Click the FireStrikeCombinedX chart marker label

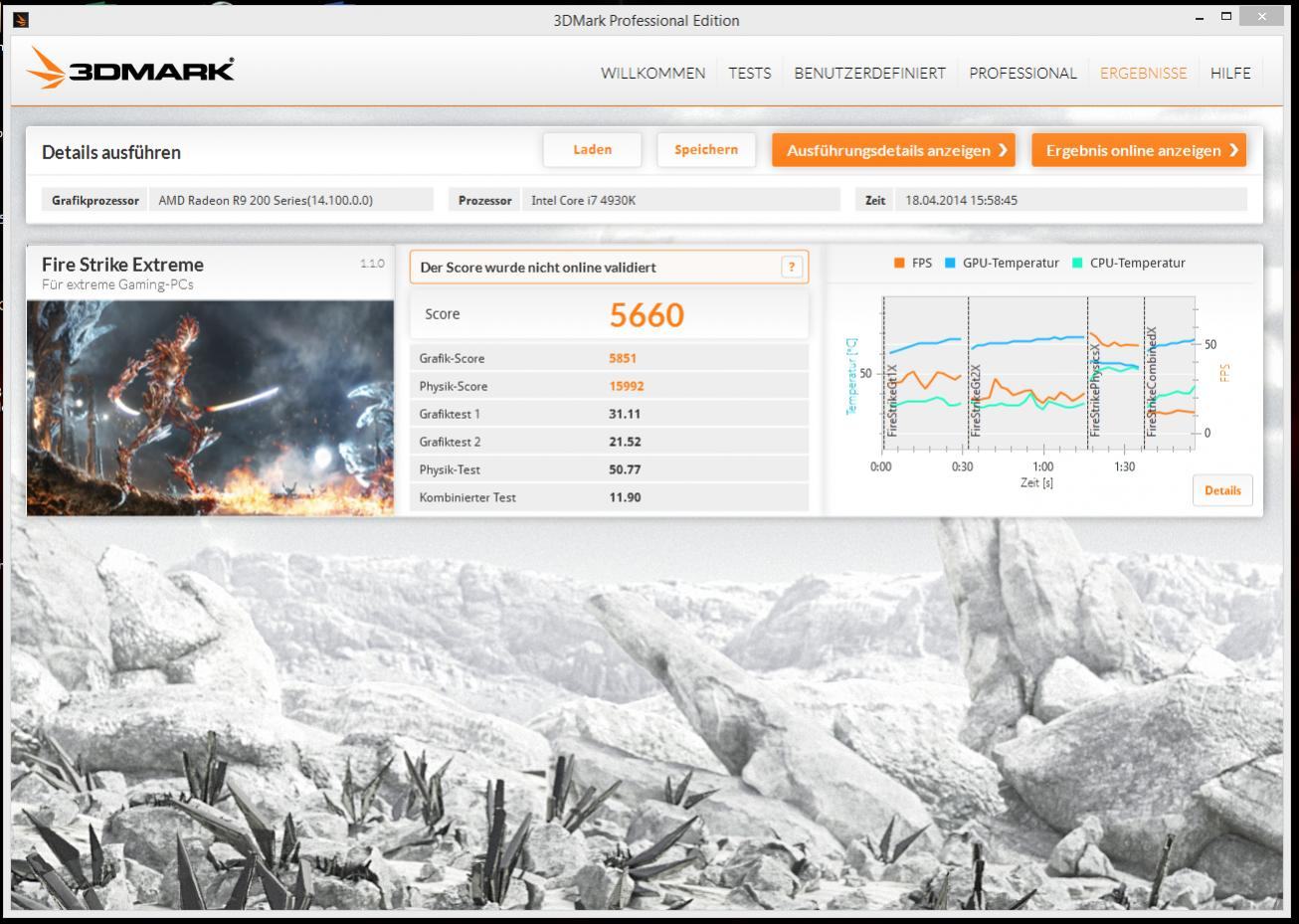1152,382
